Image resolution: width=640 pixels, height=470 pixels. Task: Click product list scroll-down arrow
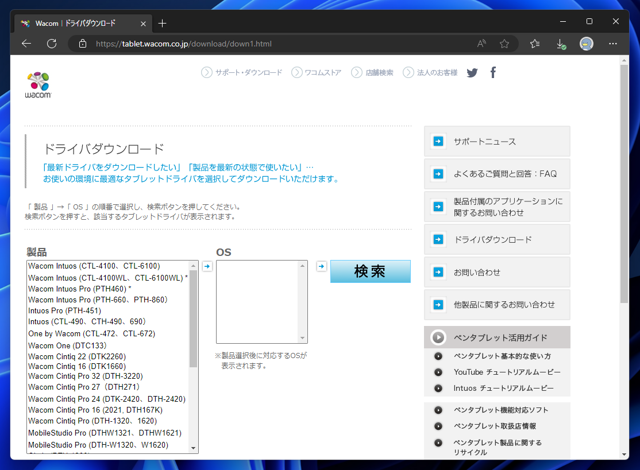click(193, 448)
